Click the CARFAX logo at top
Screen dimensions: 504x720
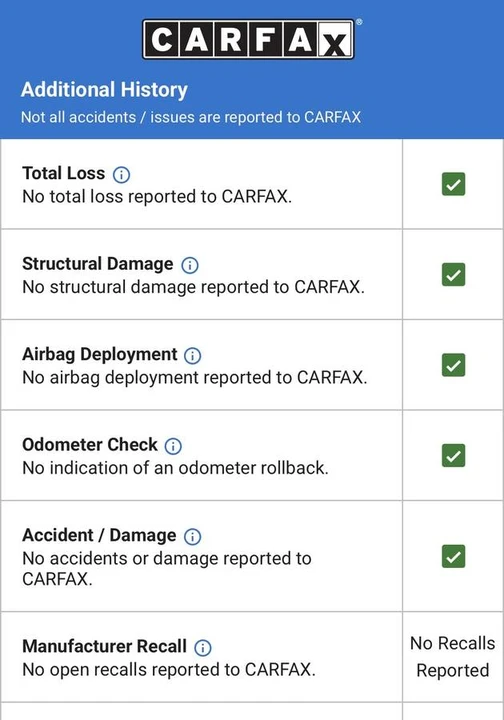[248, 39]
